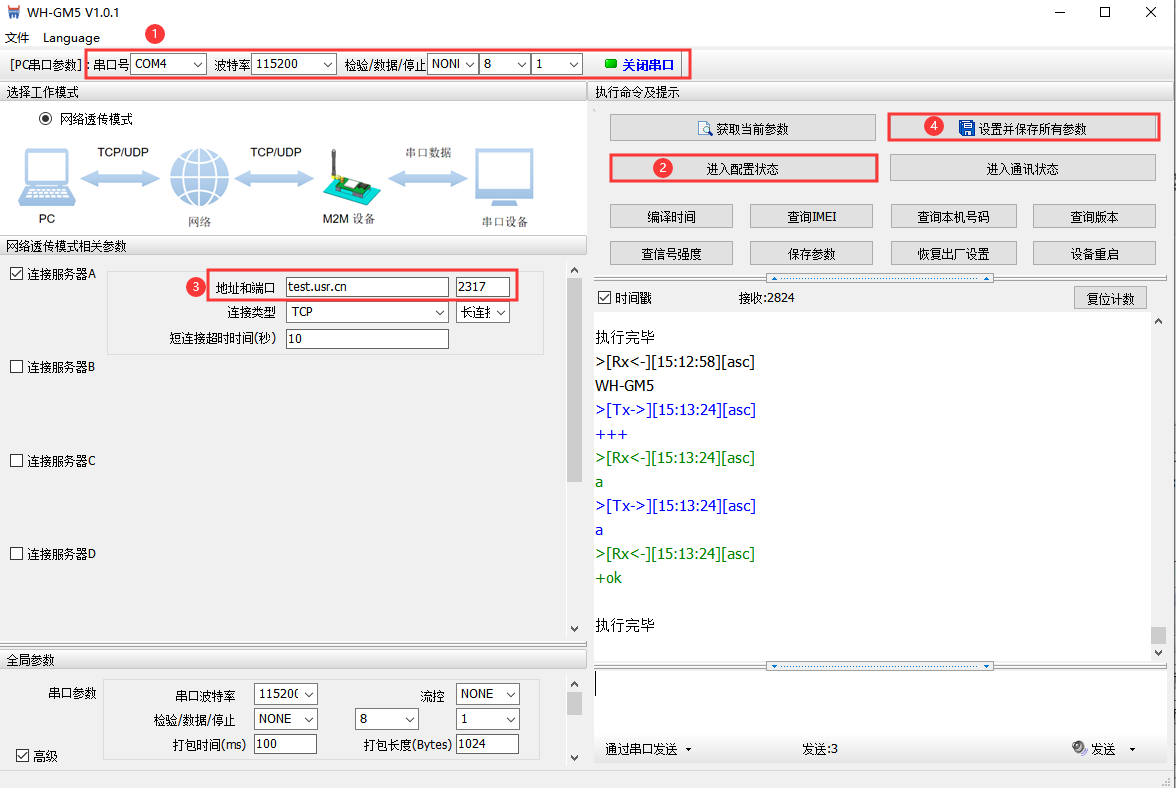This screenshot has width=1176, height=788.
Task: Click the save icon on set-all-parameters button
Action: tap(966, 128)
